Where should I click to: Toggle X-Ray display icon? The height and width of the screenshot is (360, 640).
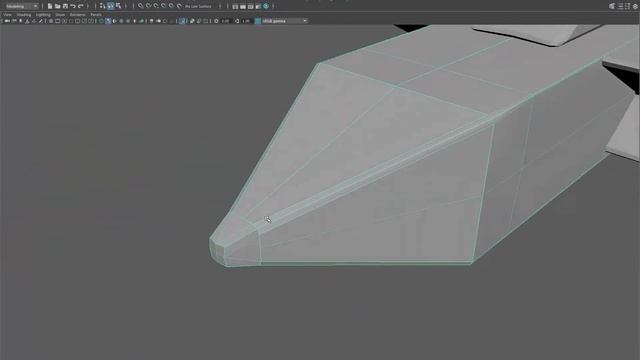point(192,21)
